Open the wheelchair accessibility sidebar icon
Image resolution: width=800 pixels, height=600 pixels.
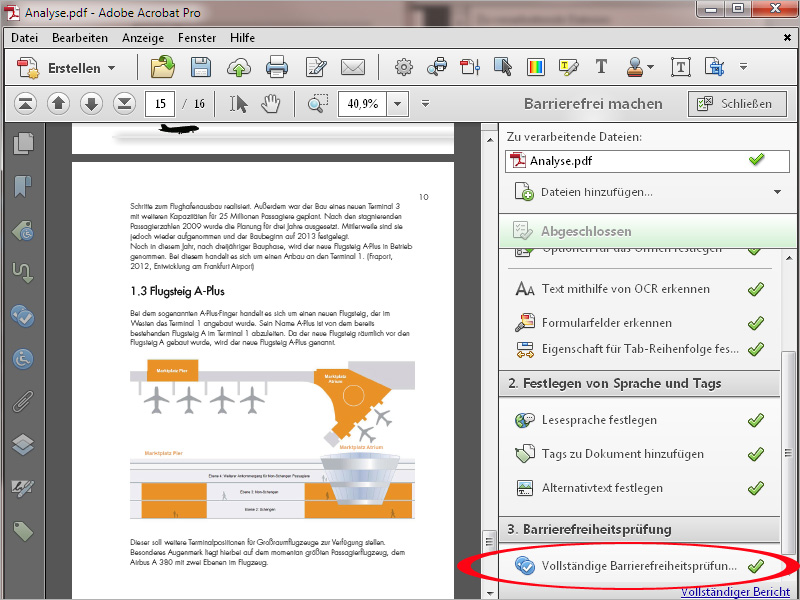(23, 359)
